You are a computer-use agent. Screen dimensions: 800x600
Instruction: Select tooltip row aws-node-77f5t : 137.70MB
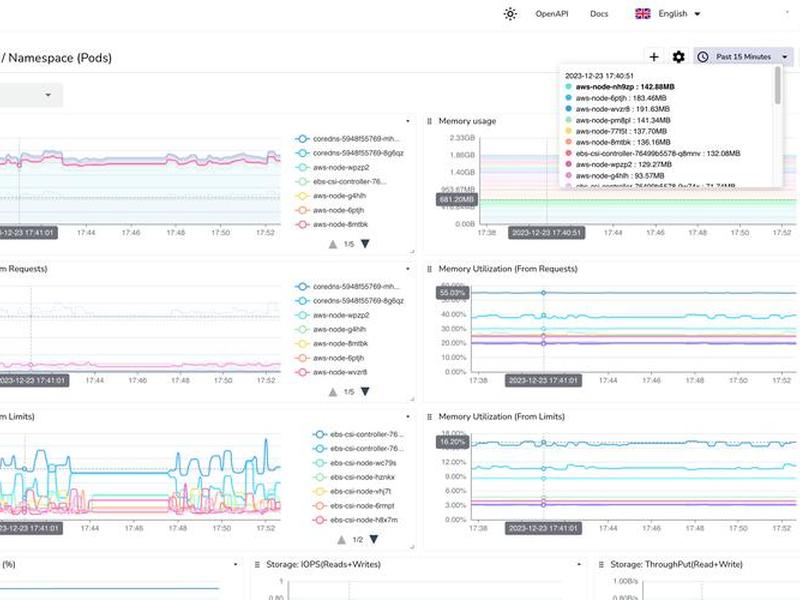pyautogui.click(x=616, y=131)
